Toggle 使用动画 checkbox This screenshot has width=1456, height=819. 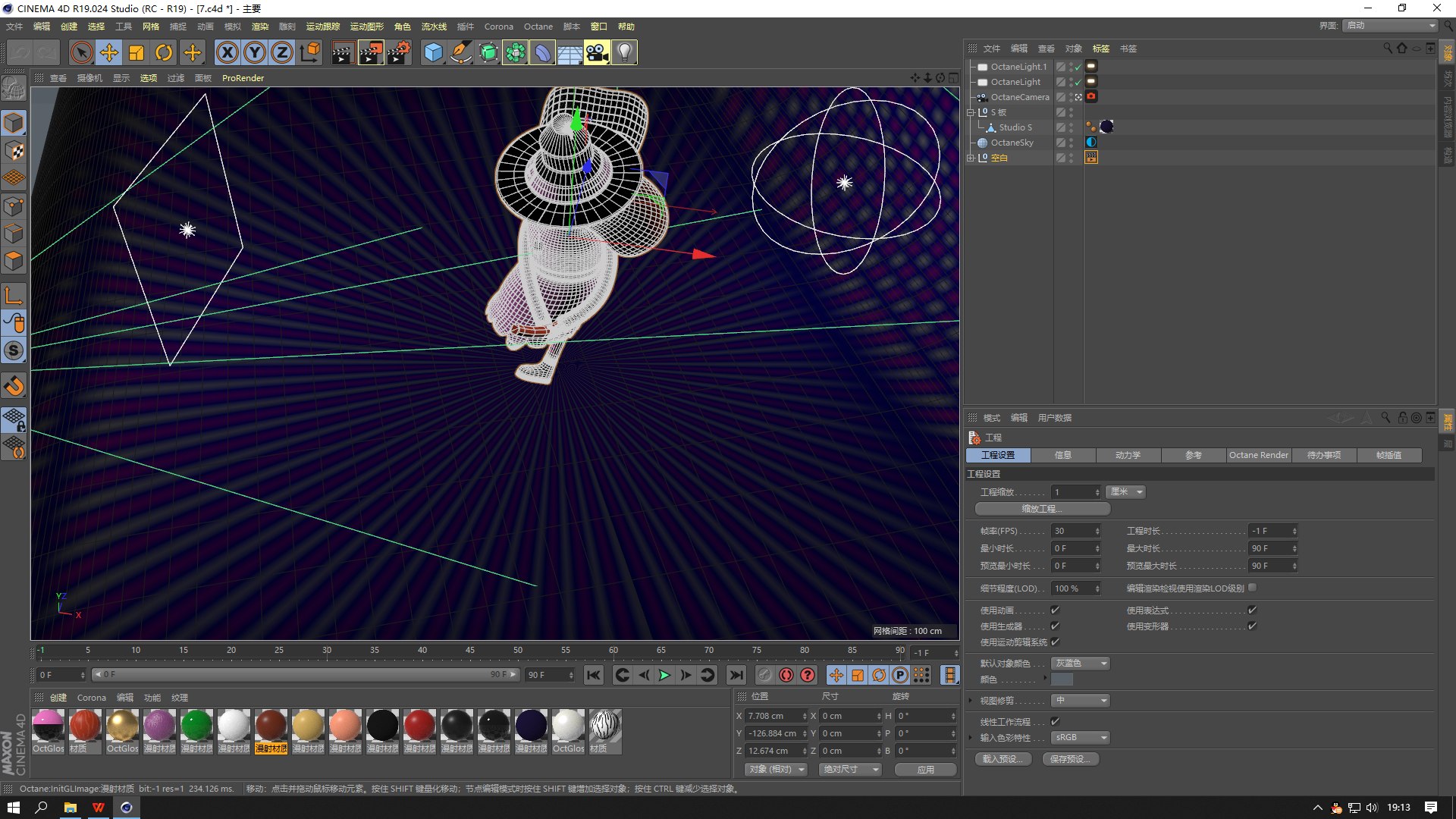1055,610
